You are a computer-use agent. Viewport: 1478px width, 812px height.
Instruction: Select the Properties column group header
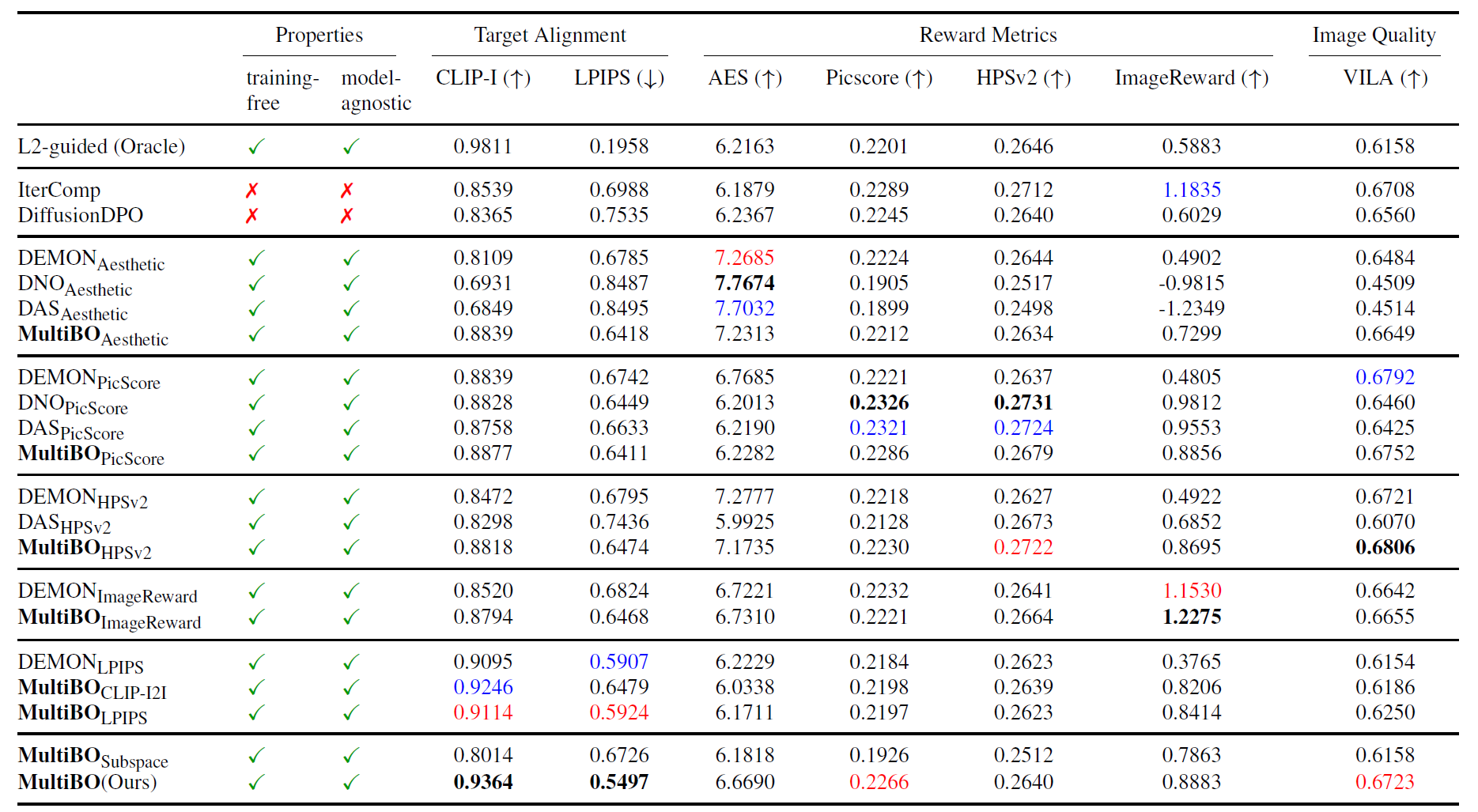tap(319, 36)
